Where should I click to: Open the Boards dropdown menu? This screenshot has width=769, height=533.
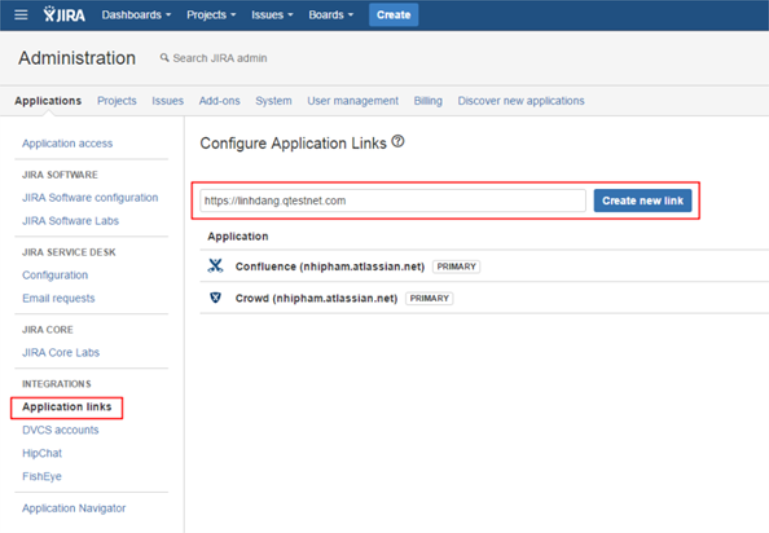(332, 15)
